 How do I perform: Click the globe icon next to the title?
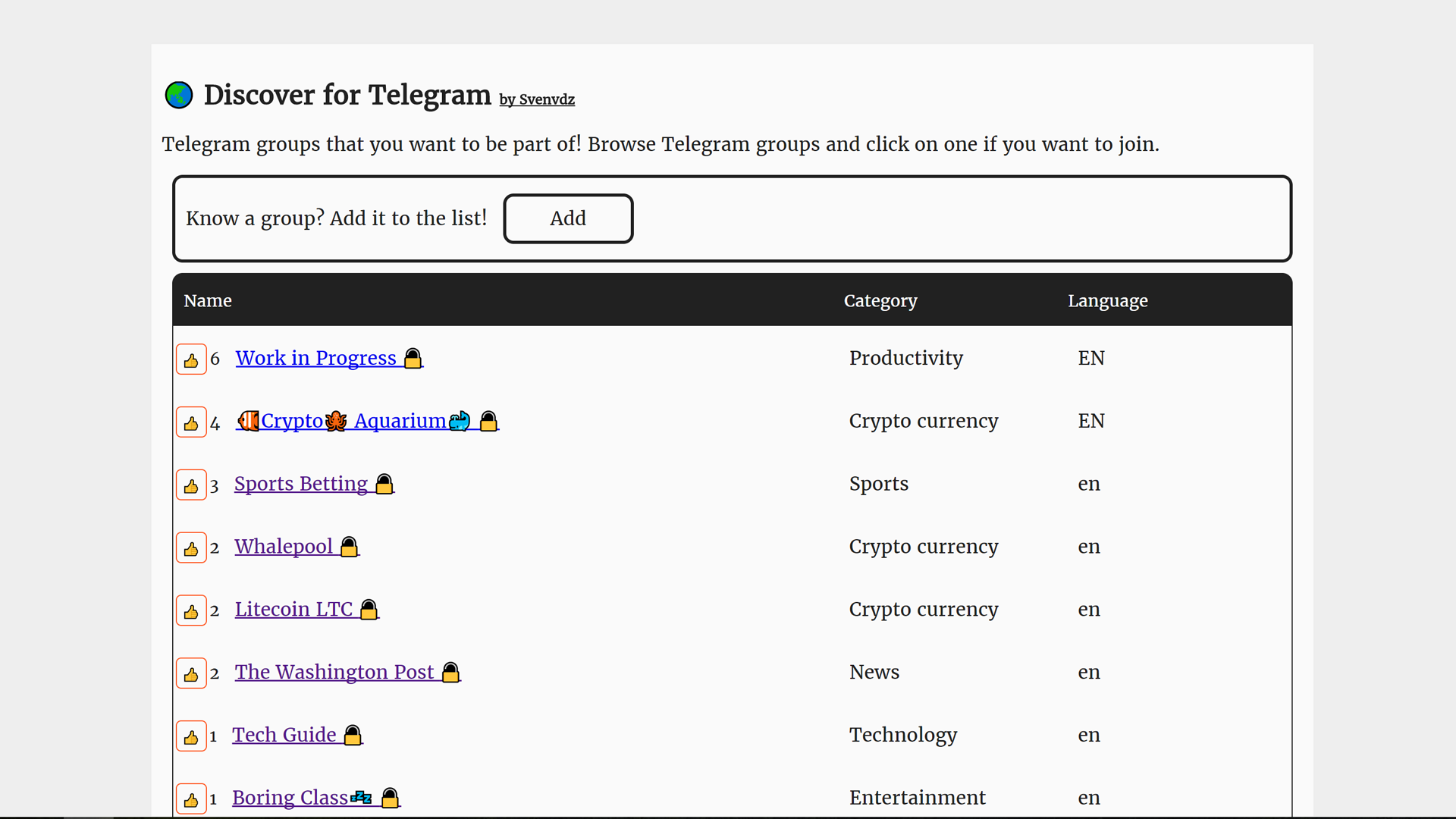[178, 94]
